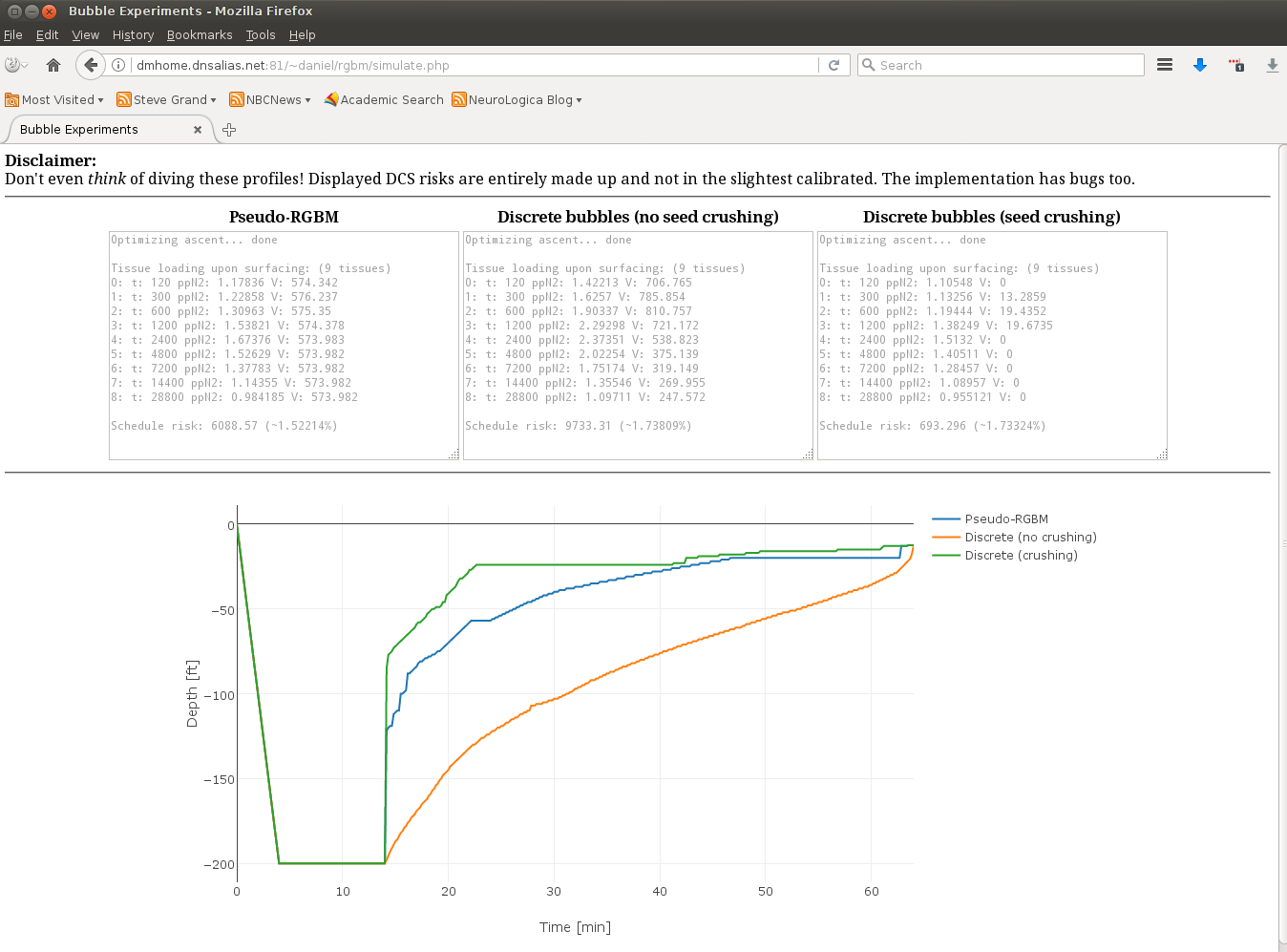This screenshot has width=1287, height=952.
Task: Click the NeuroLogica Blog feed icon
Action: coord(458,99)
